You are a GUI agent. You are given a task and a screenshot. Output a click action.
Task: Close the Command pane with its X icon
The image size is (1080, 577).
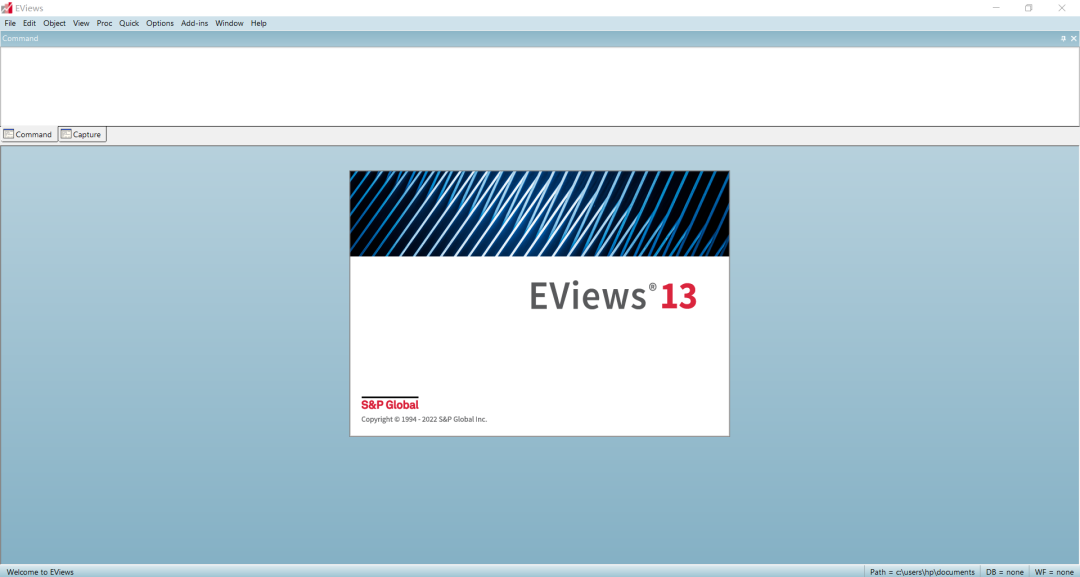pyautogui.click(x=1073, y=38)
